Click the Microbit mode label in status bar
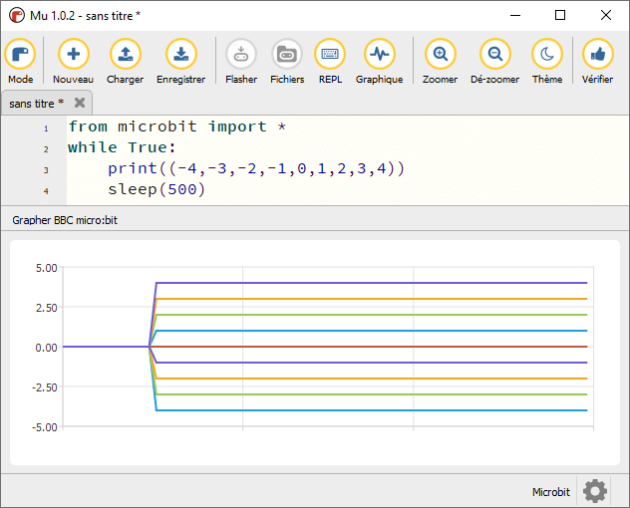Image resolution: width=630 pixels, height=508 pixels. (551, 492)
